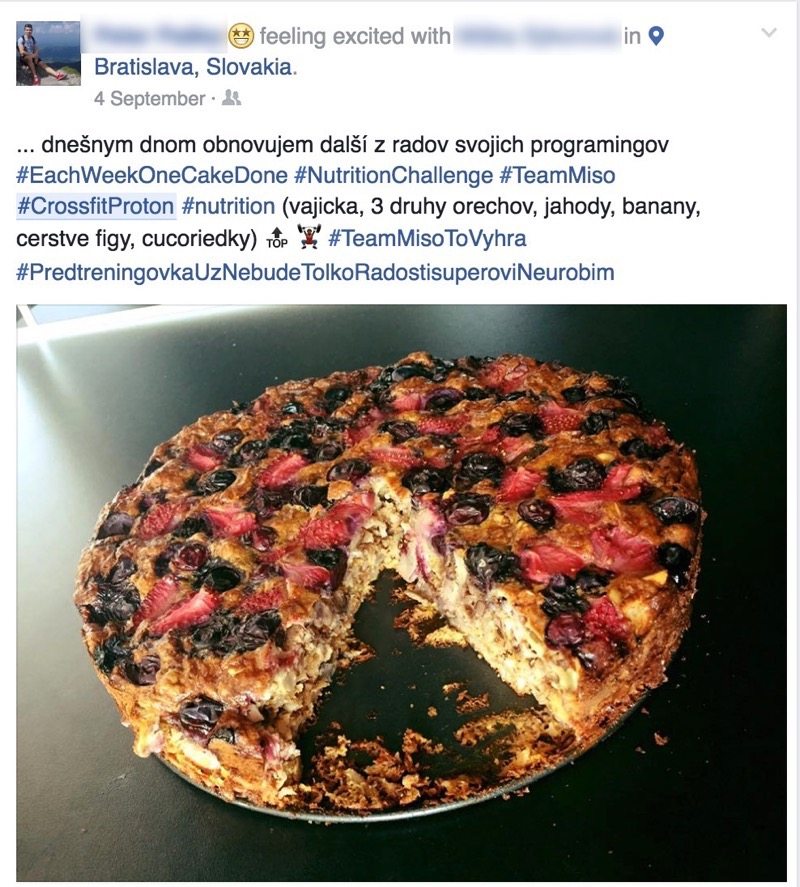Open the 4 September timestamp link

point(149,98)
